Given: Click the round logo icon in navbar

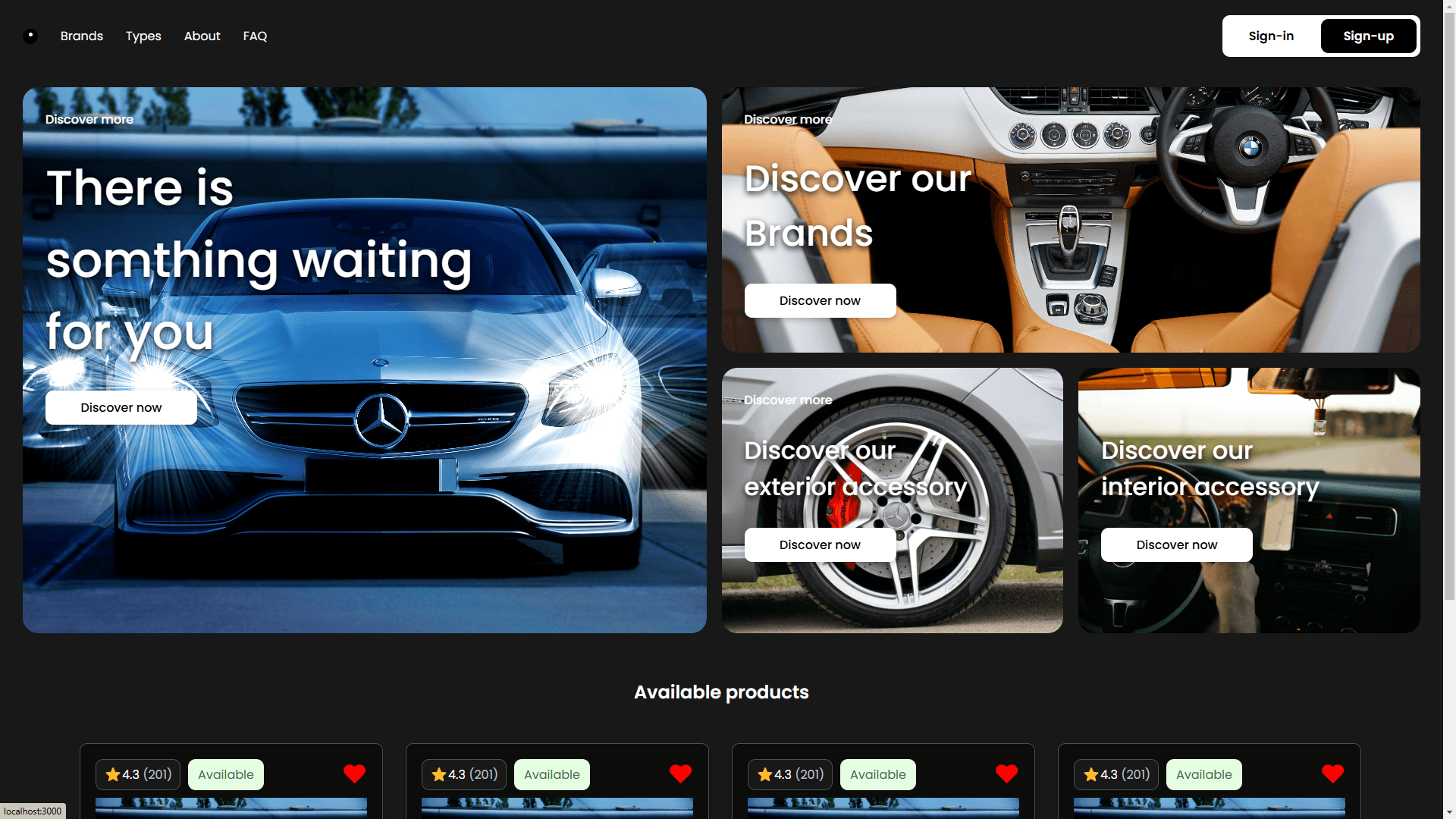Looking at the screenshot, I should [30, 36].
